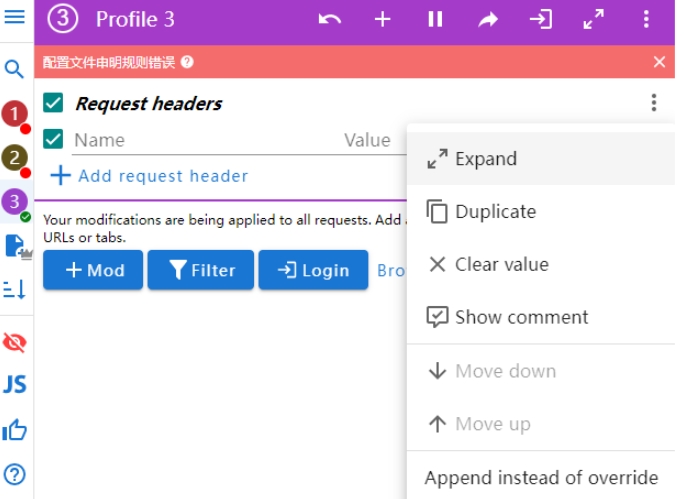This screenshot has width=684, height=499.
Task: Expand the window with fullscreen arrows icon
Action: 594,19
